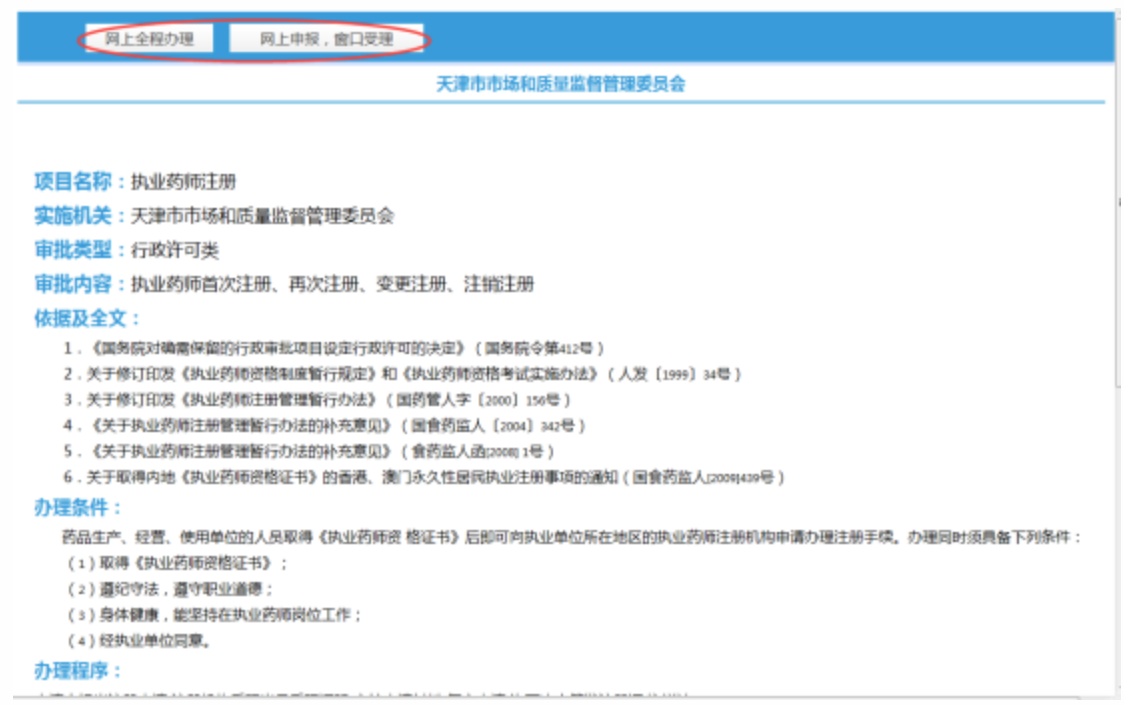This screenshot has width=1124, height=705.
Task: Click the 审批内容 label
Action: click(x=76, y=284)
